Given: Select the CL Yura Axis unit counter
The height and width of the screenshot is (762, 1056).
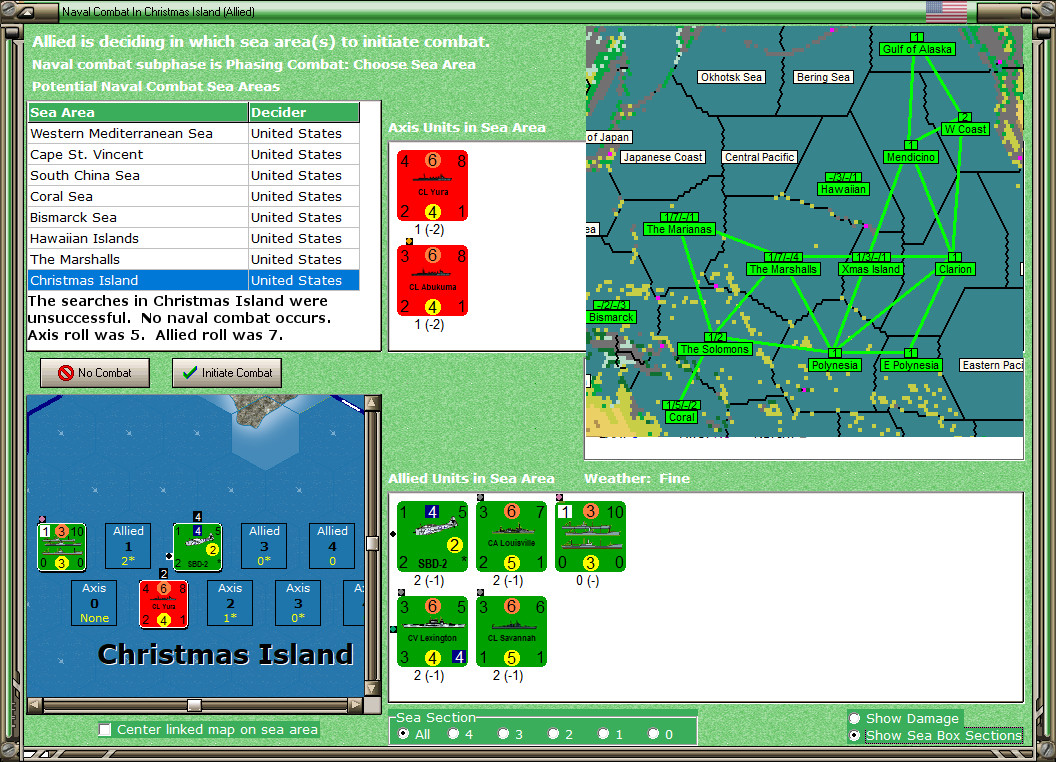Looking at the screenshot, I should [432, 185].
